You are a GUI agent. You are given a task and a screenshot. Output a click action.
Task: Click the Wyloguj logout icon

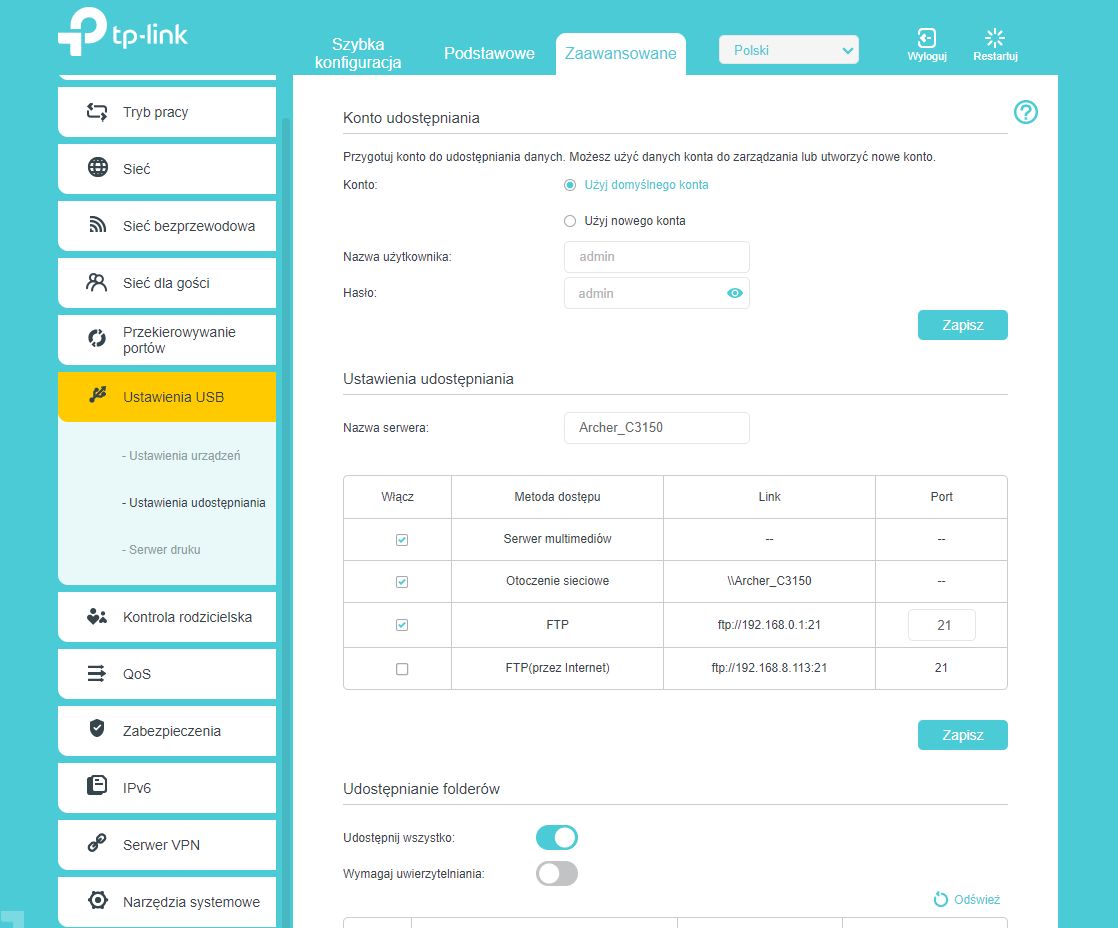(926, 37)
